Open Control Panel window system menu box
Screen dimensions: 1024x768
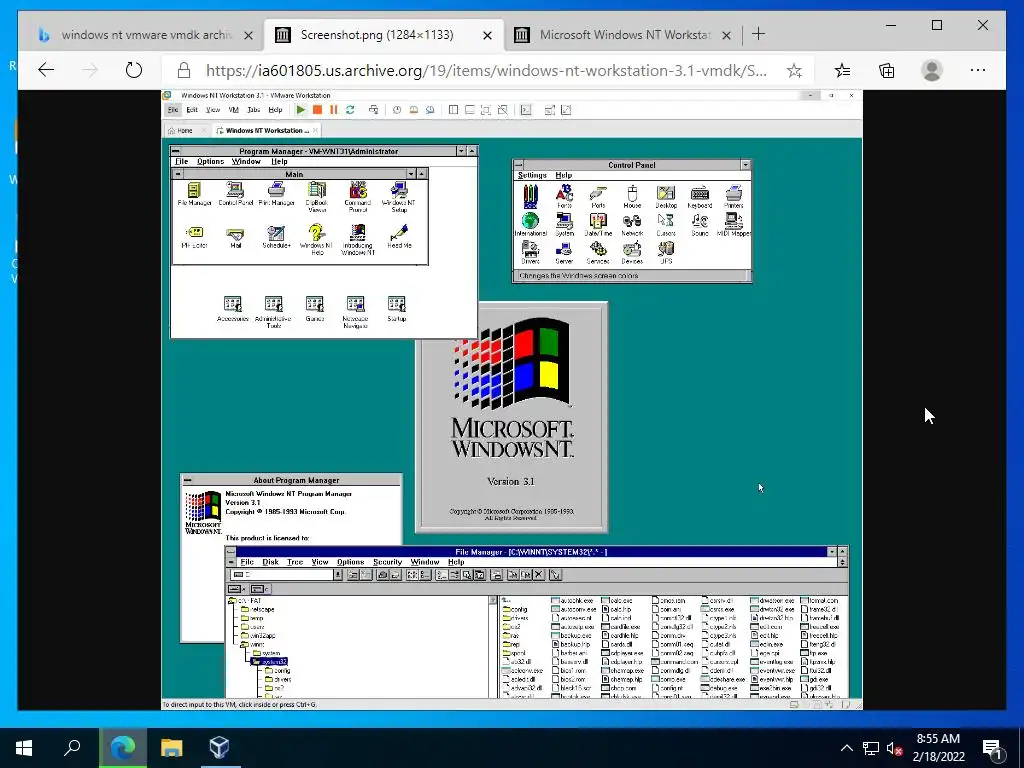(x=519, y=165)
